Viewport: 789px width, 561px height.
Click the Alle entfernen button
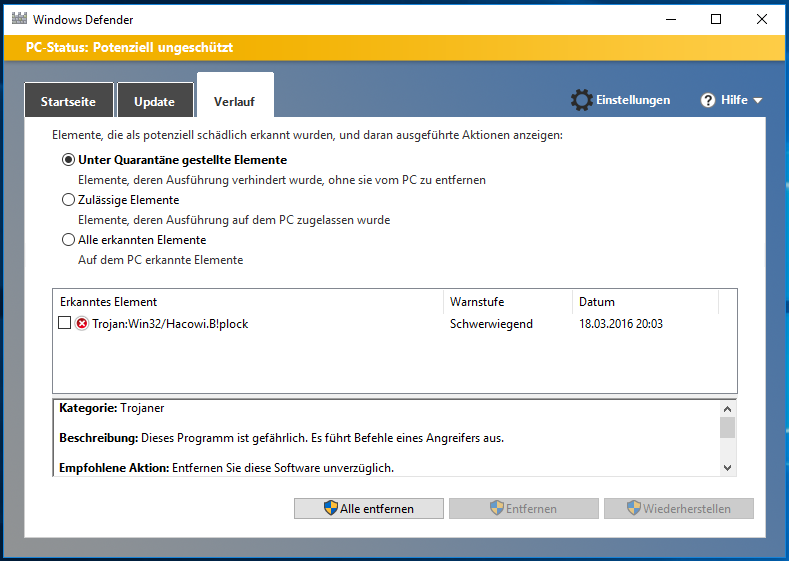369,509
